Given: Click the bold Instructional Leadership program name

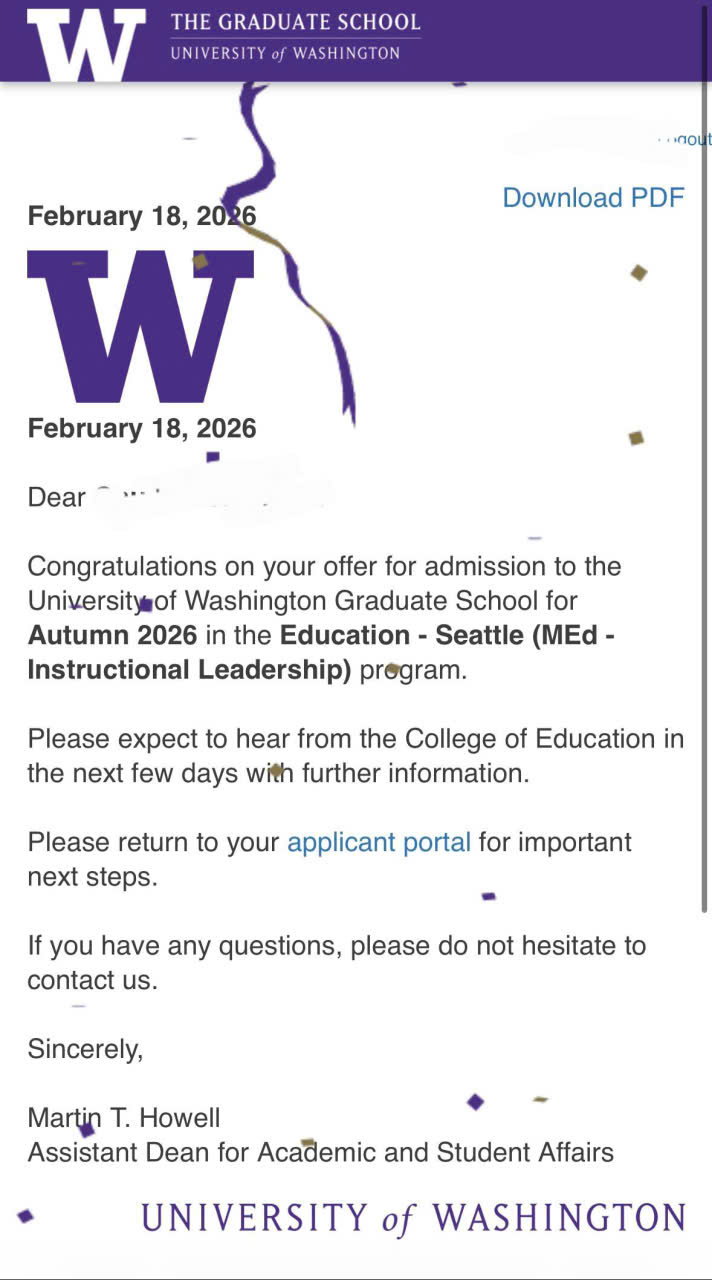Looking at the screenshot, I should coord(189,669).
